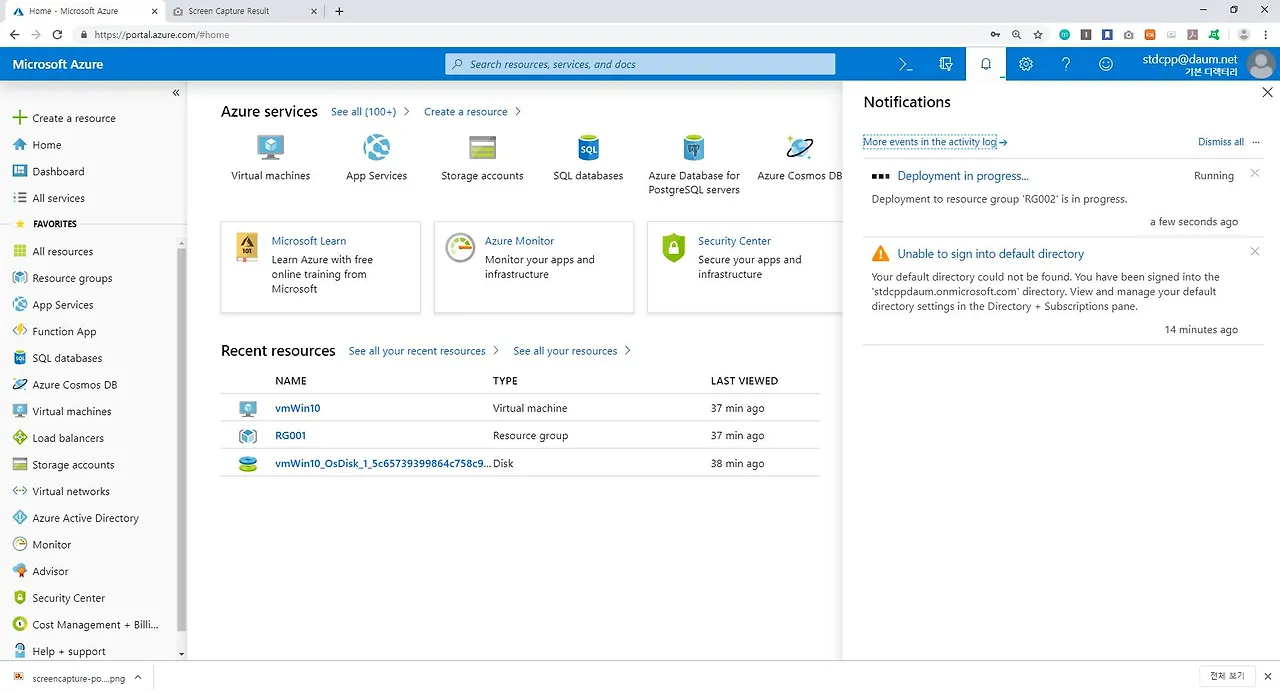
Task: Open the Virtual machines service tile
Action: tap(271, 159)
